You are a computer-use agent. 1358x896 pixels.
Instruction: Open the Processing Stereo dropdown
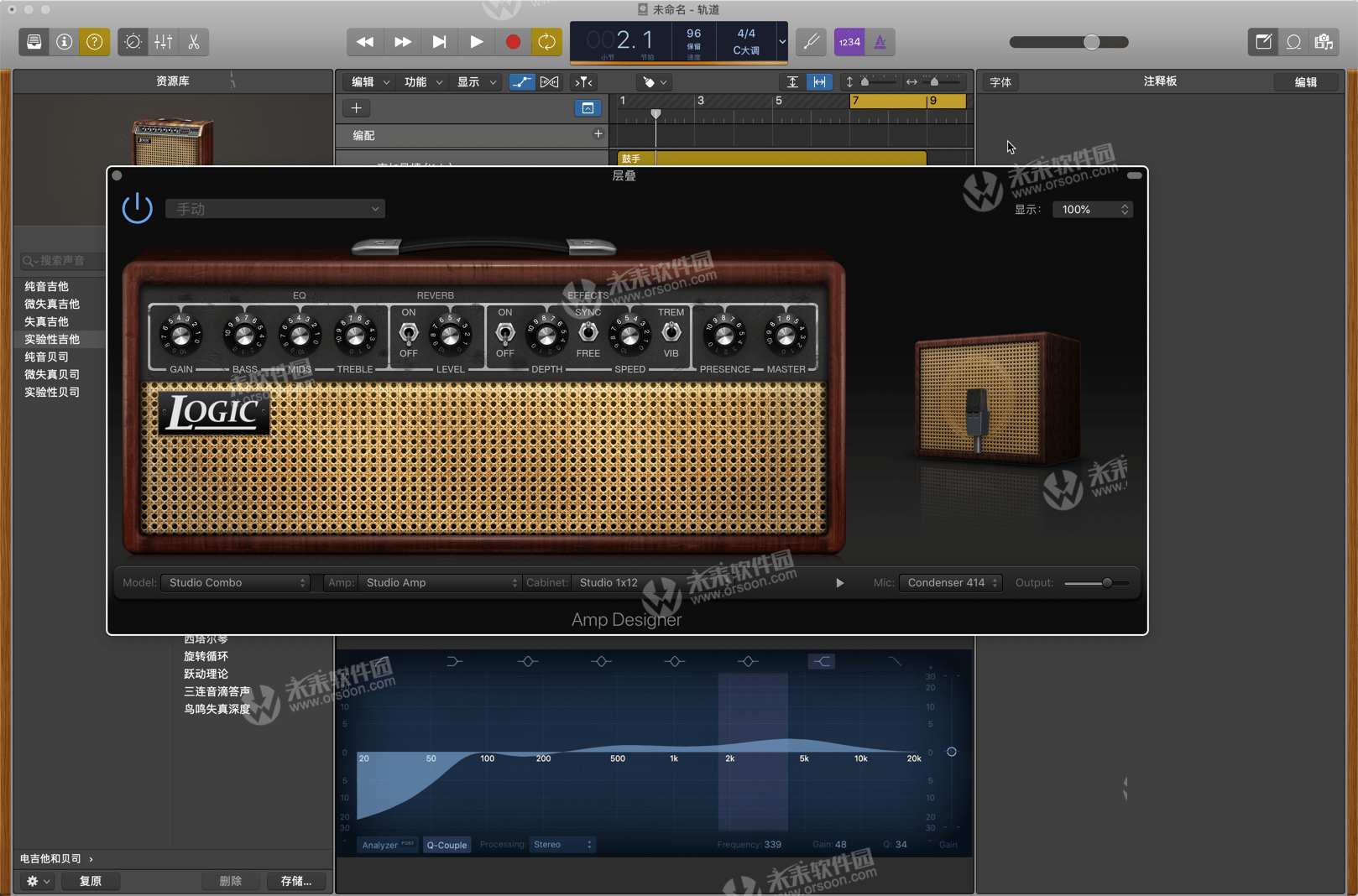coord(562,845)
